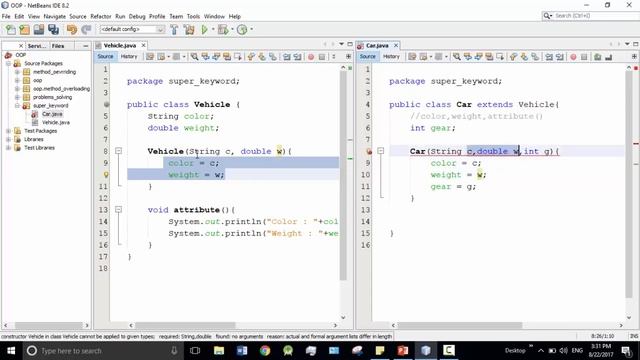Viewport: 640px width, 360px height.
Task: Click Start Macro Recording in Vehicle.java toolbar
Action: click(311, 57)
